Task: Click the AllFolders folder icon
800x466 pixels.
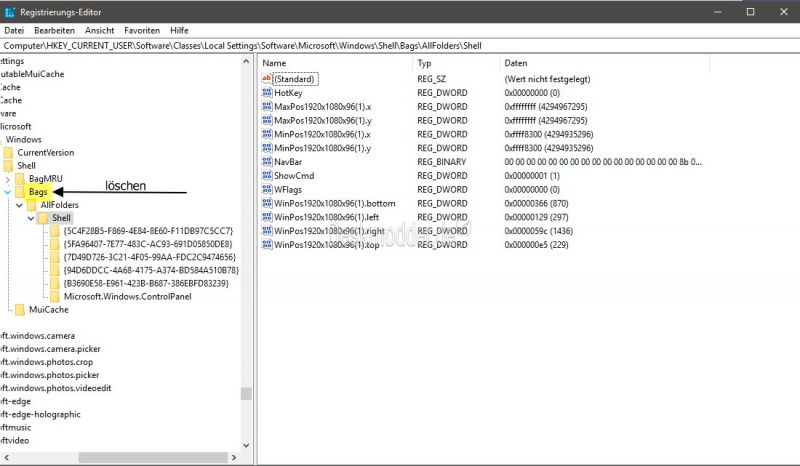Action: coord(32,205)
